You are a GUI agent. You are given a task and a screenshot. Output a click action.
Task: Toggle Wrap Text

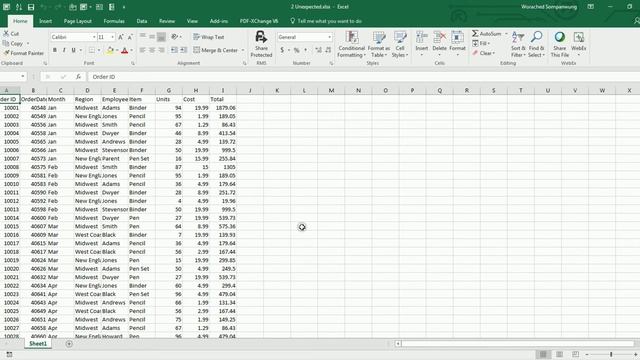[209, 37]
